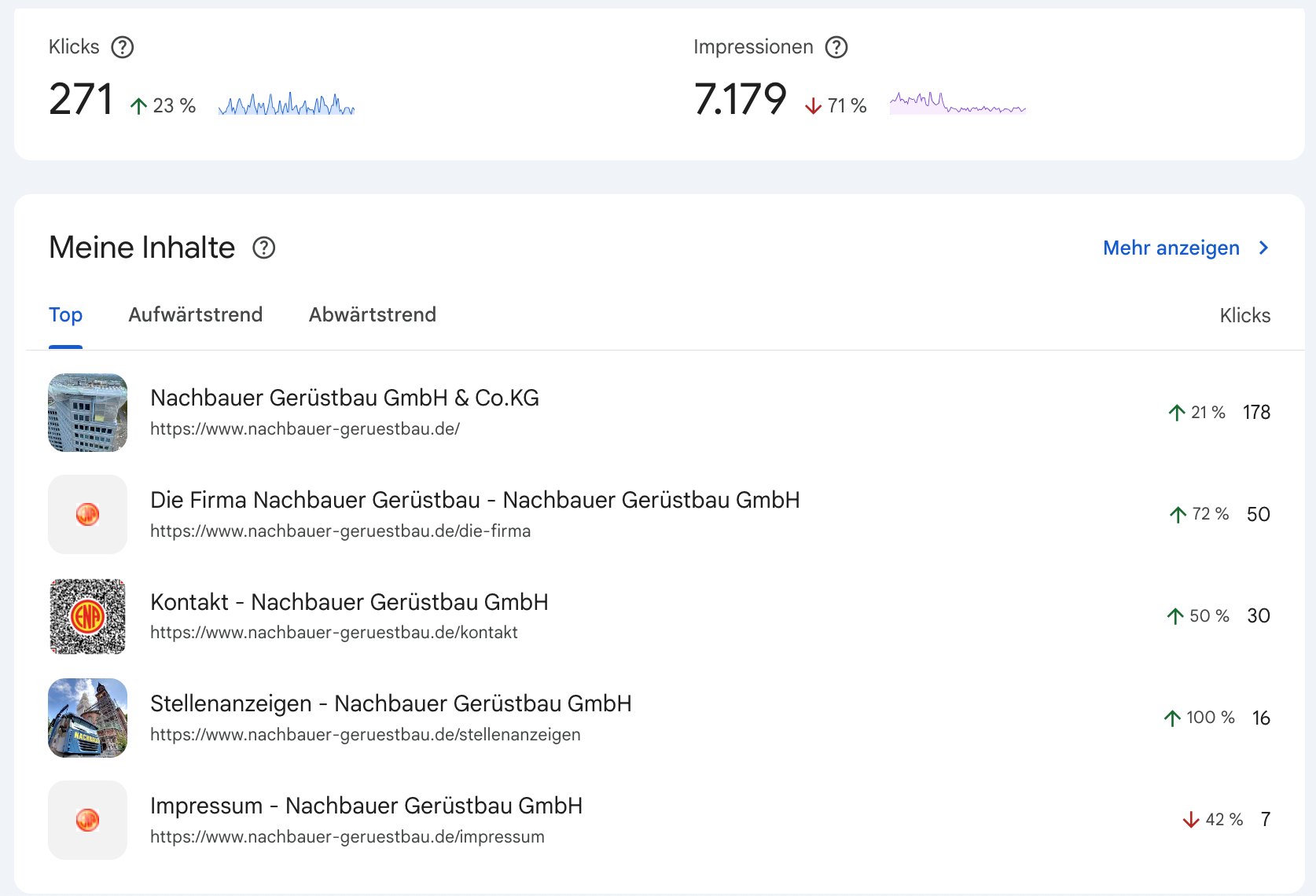Open the Mehr anzeigen link

click(x=1171, y=248)
